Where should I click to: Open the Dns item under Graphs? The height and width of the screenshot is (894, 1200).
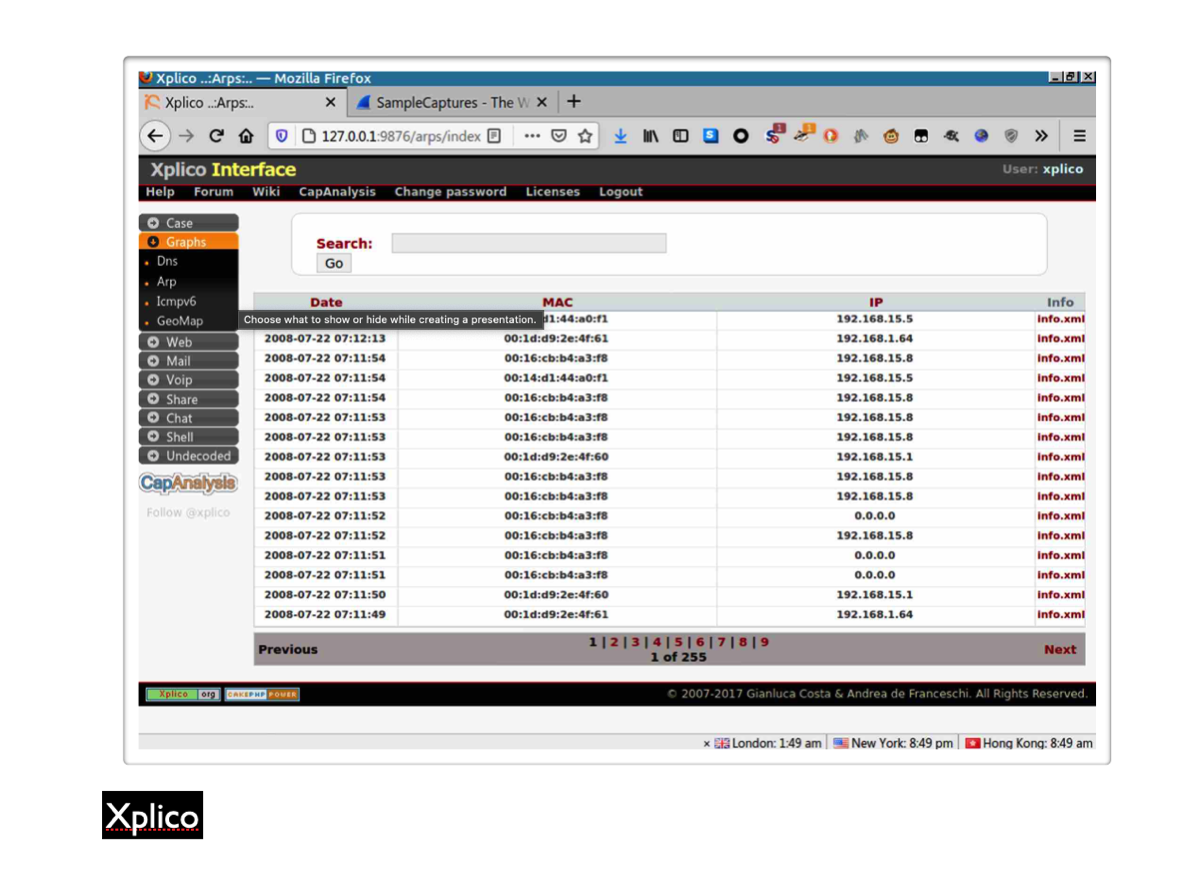click(167, 261)
